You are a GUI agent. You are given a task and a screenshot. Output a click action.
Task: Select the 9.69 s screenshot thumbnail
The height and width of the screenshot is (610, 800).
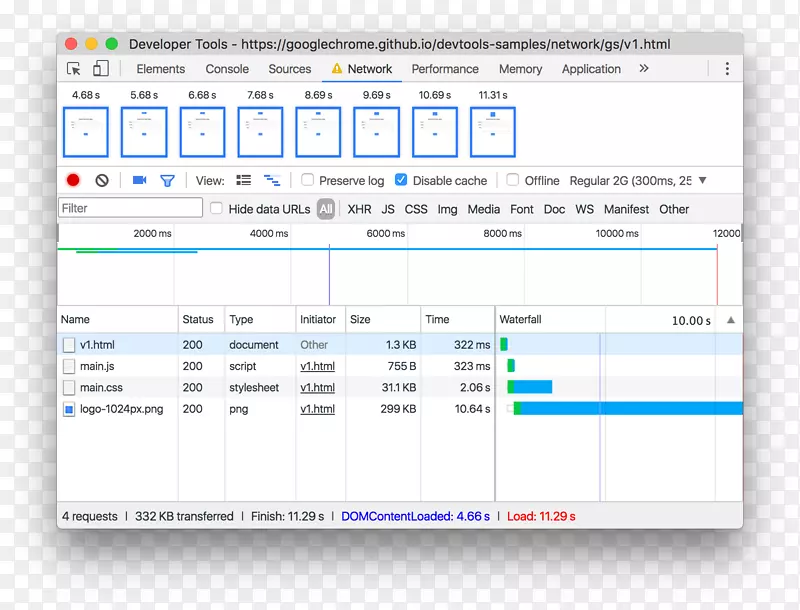[377, 132]
